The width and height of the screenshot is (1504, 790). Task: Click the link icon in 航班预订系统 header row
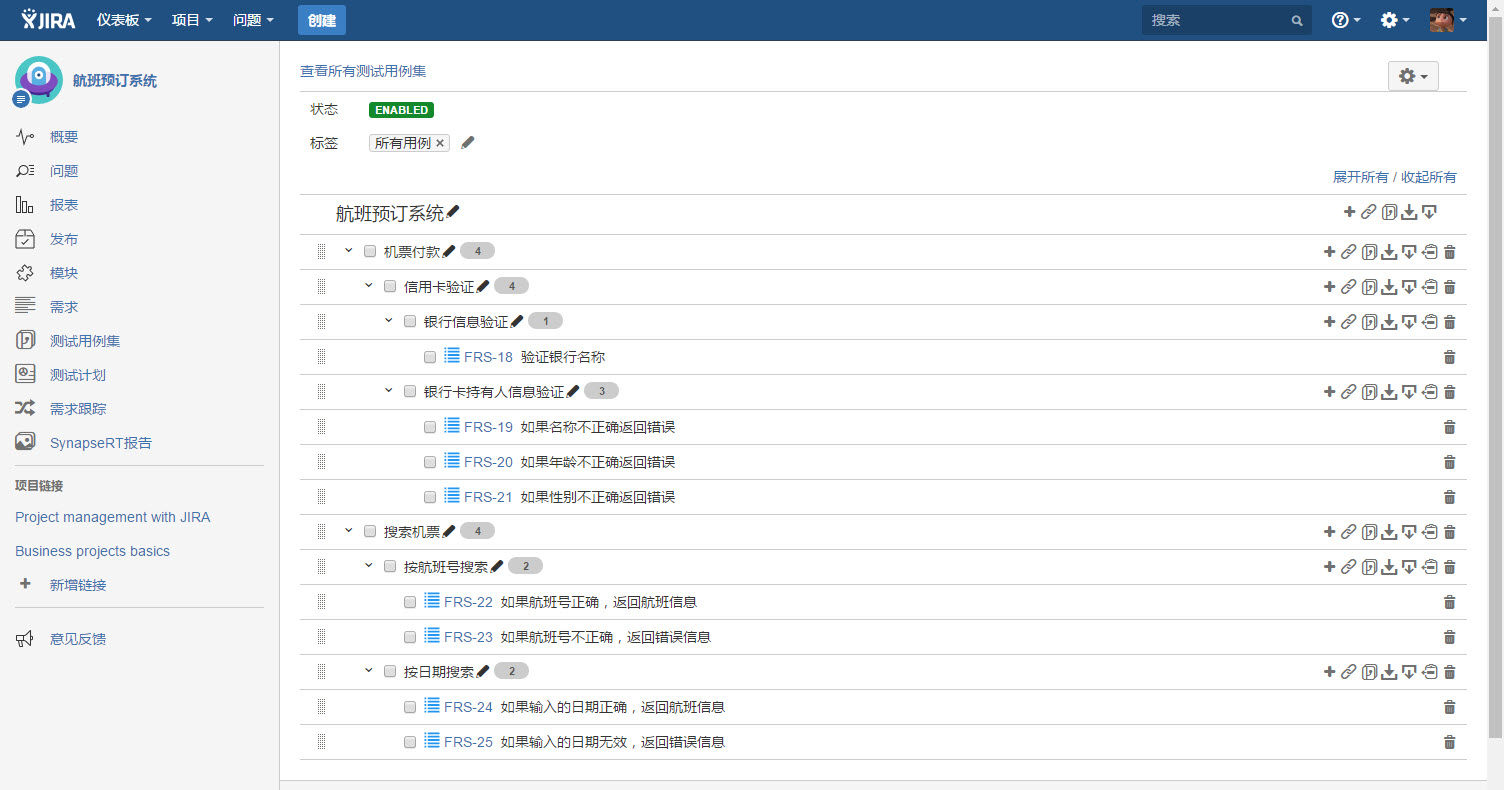(x=1369, y=211)
